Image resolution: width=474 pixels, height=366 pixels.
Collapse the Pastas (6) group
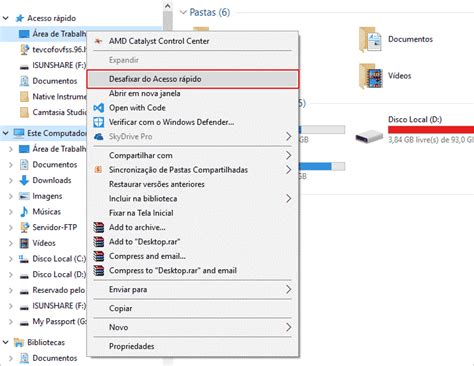coord(183,12)
